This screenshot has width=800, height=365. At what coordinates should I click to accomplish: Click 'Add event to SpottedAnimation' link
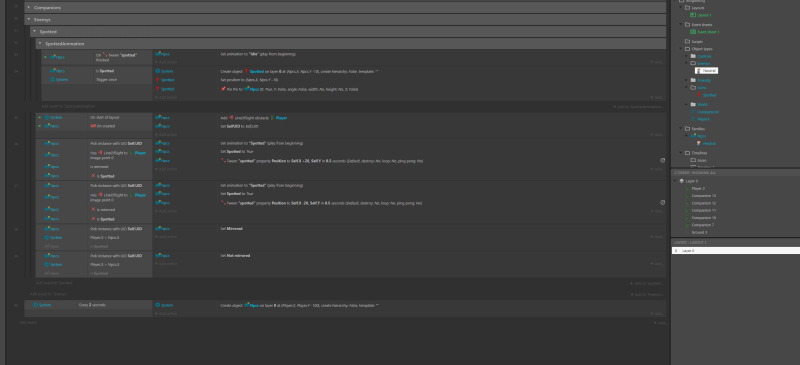click(68, 106)
